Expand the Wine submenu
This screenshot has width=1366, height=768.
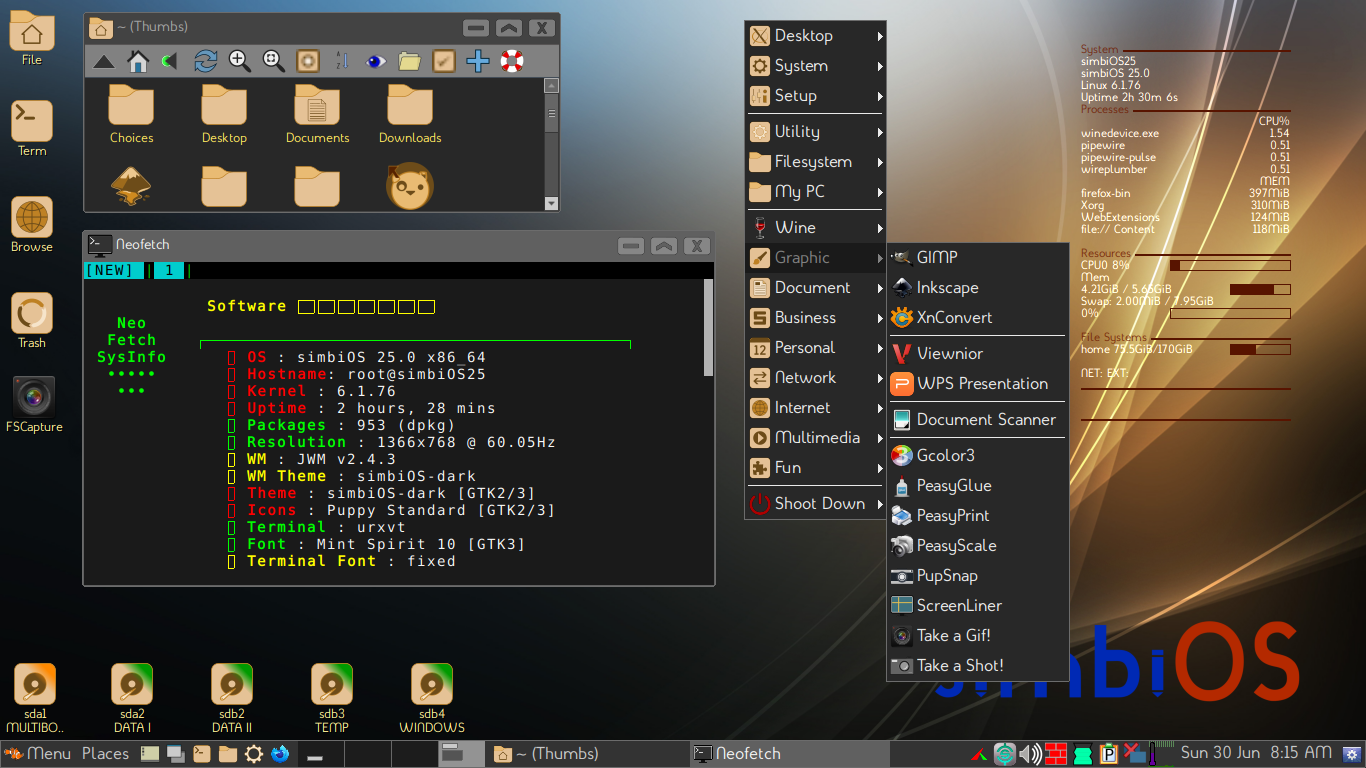pyautogui.click(x=816, y=228)
